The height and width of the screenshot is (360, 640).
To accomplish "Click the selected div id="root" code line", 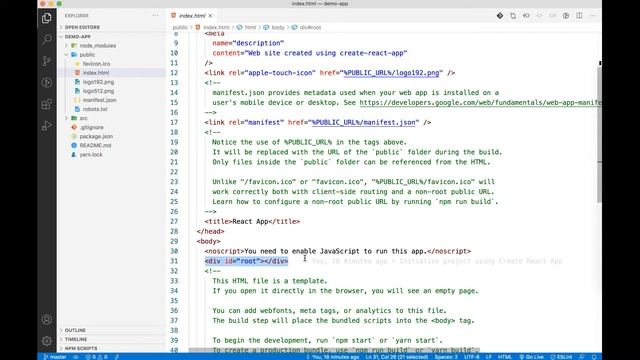I will click(x=246, y=261).
